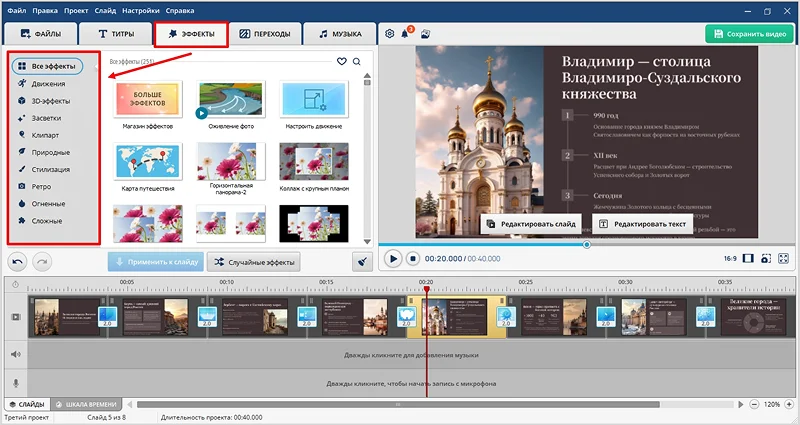
Task: Click the Случайные эффекты button
Action: click(251, 261)
